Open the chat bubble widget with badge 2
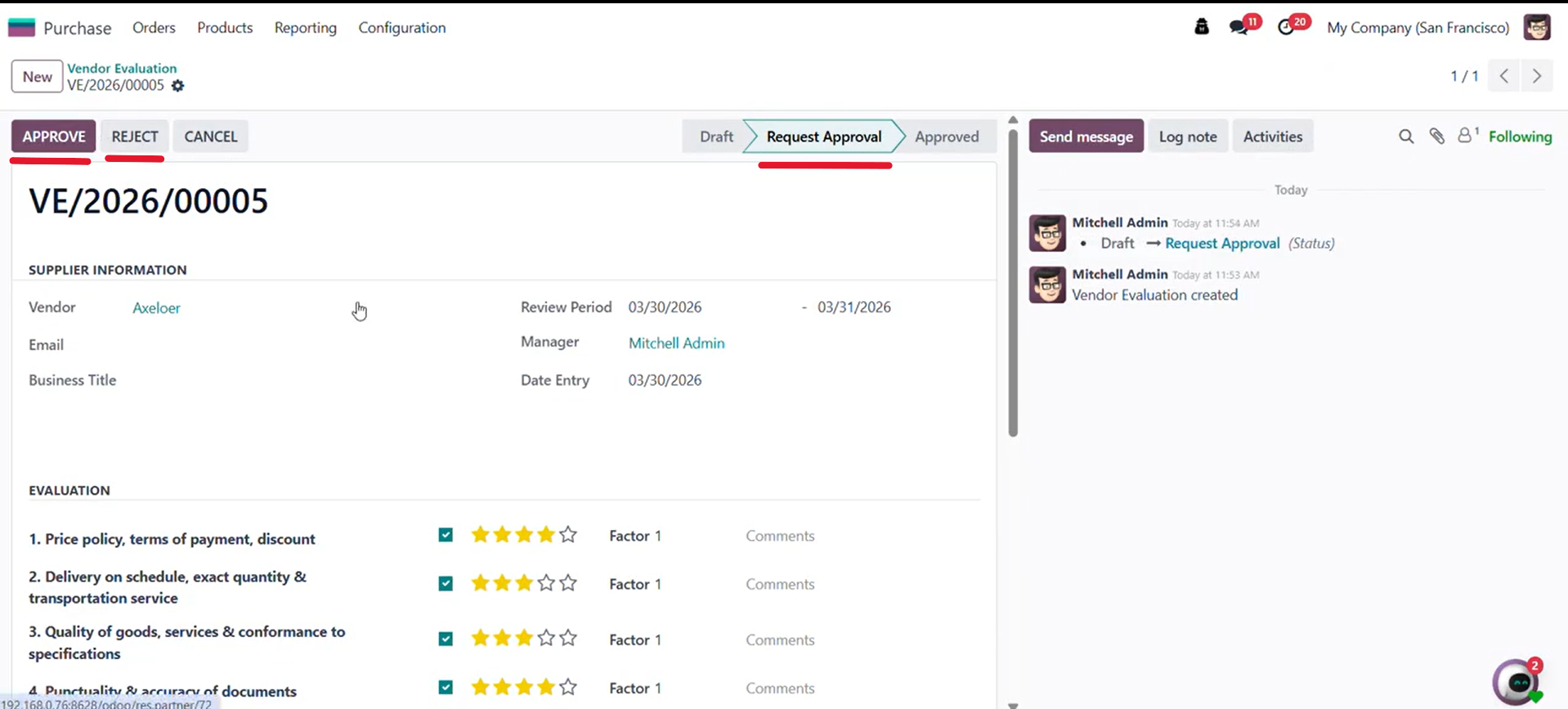Viewport: 1568px width, 709px height. [x=1517, y=681]
